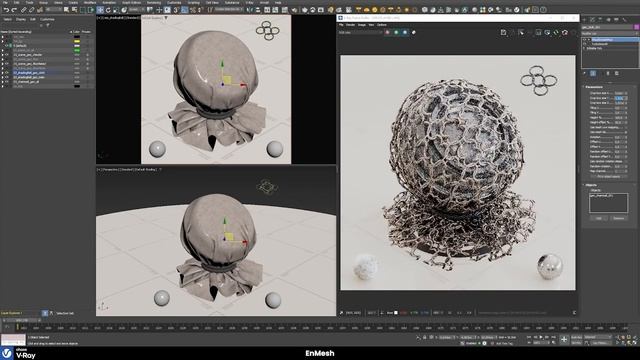Toggle red channel in frame buffer
Screen dimensions: 640x360
coord(387,32)
